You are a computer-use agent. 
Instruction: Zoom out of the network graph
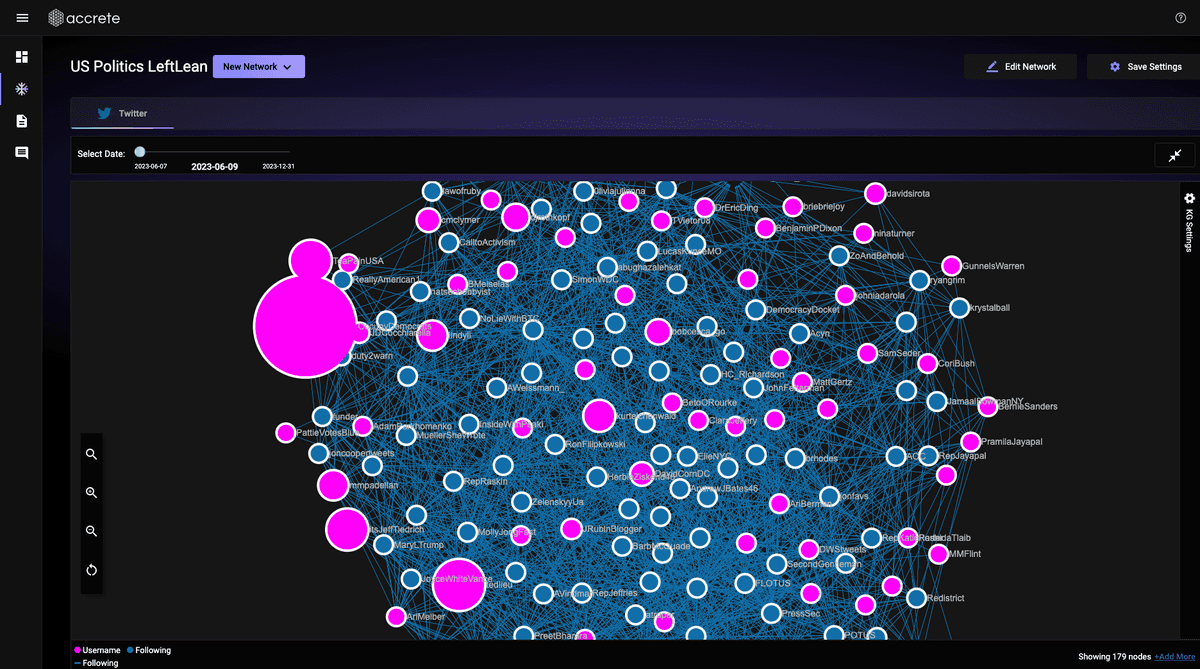coord(91,532)
